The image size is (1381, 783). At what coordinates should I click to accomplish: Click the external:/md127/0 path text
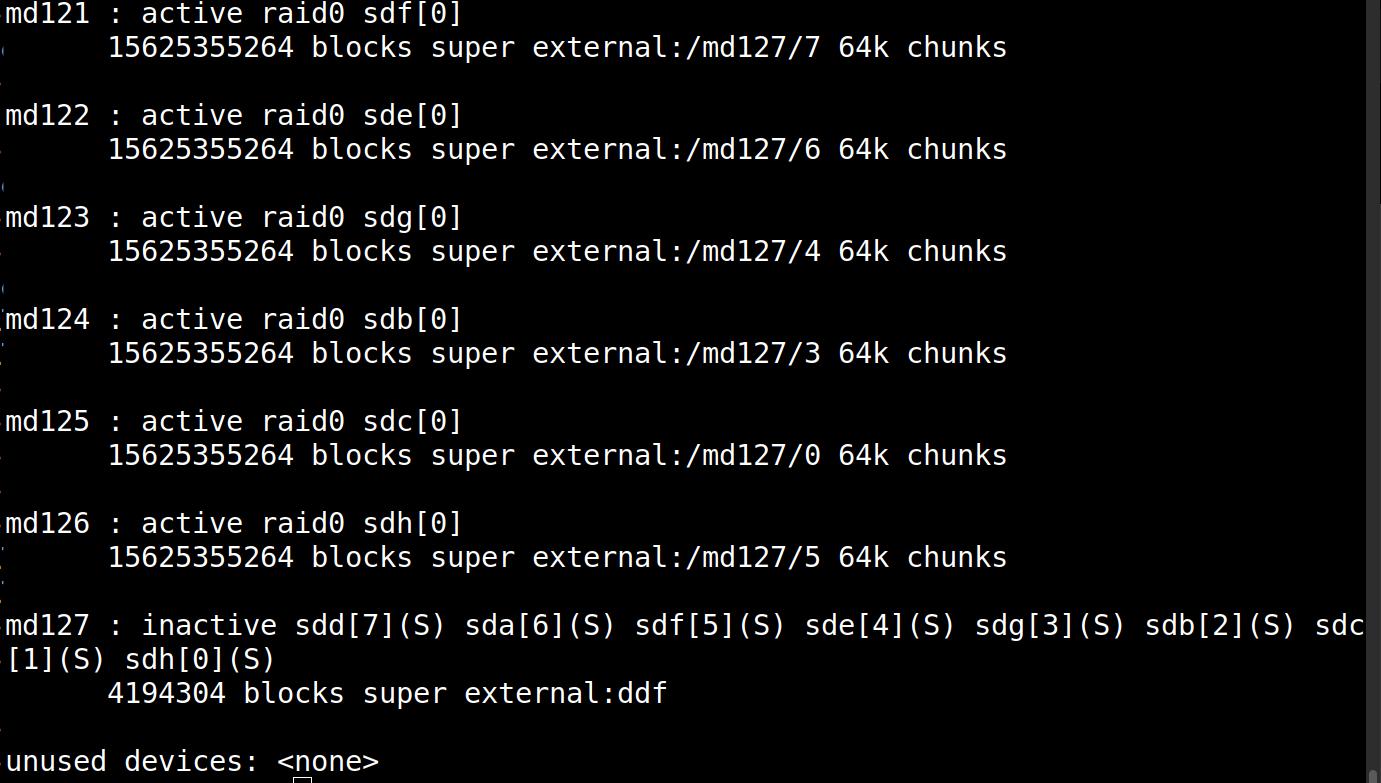coord(676,456)
